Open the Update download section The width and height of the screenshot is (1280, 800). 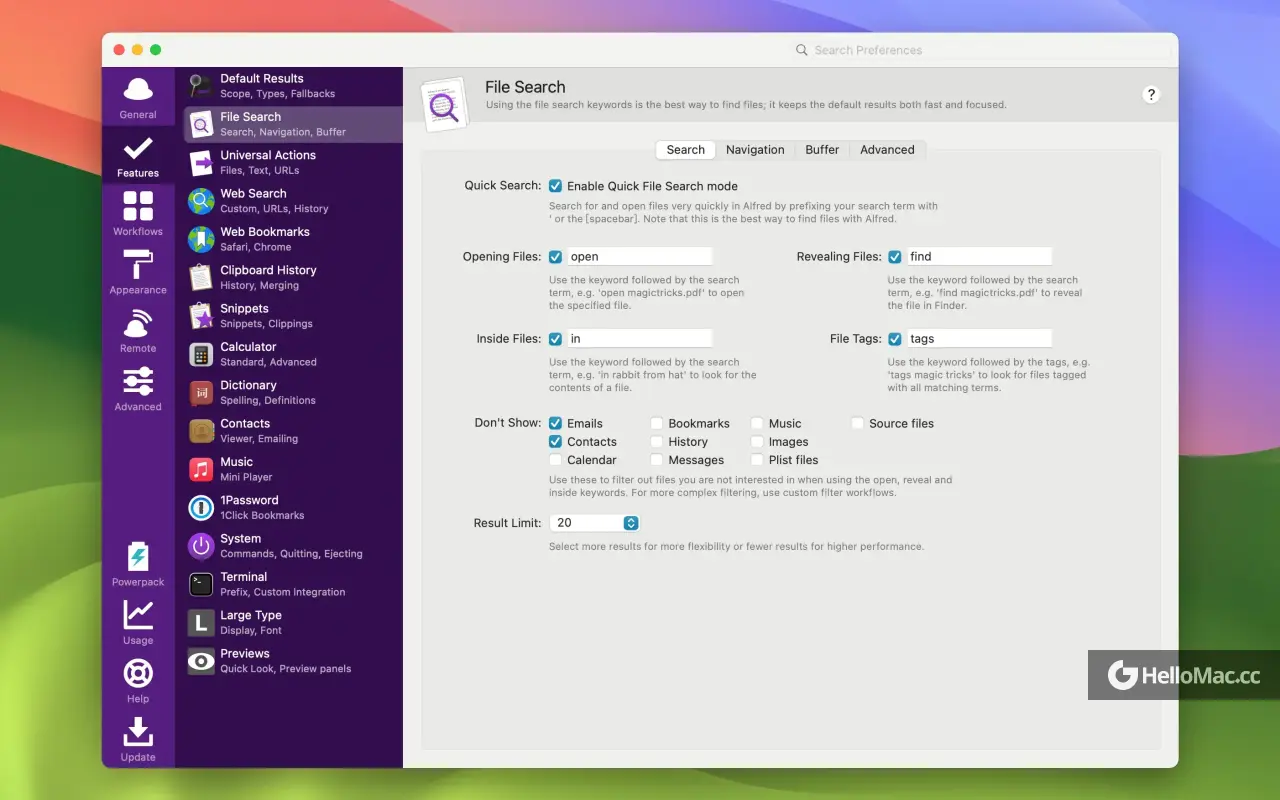138,739
